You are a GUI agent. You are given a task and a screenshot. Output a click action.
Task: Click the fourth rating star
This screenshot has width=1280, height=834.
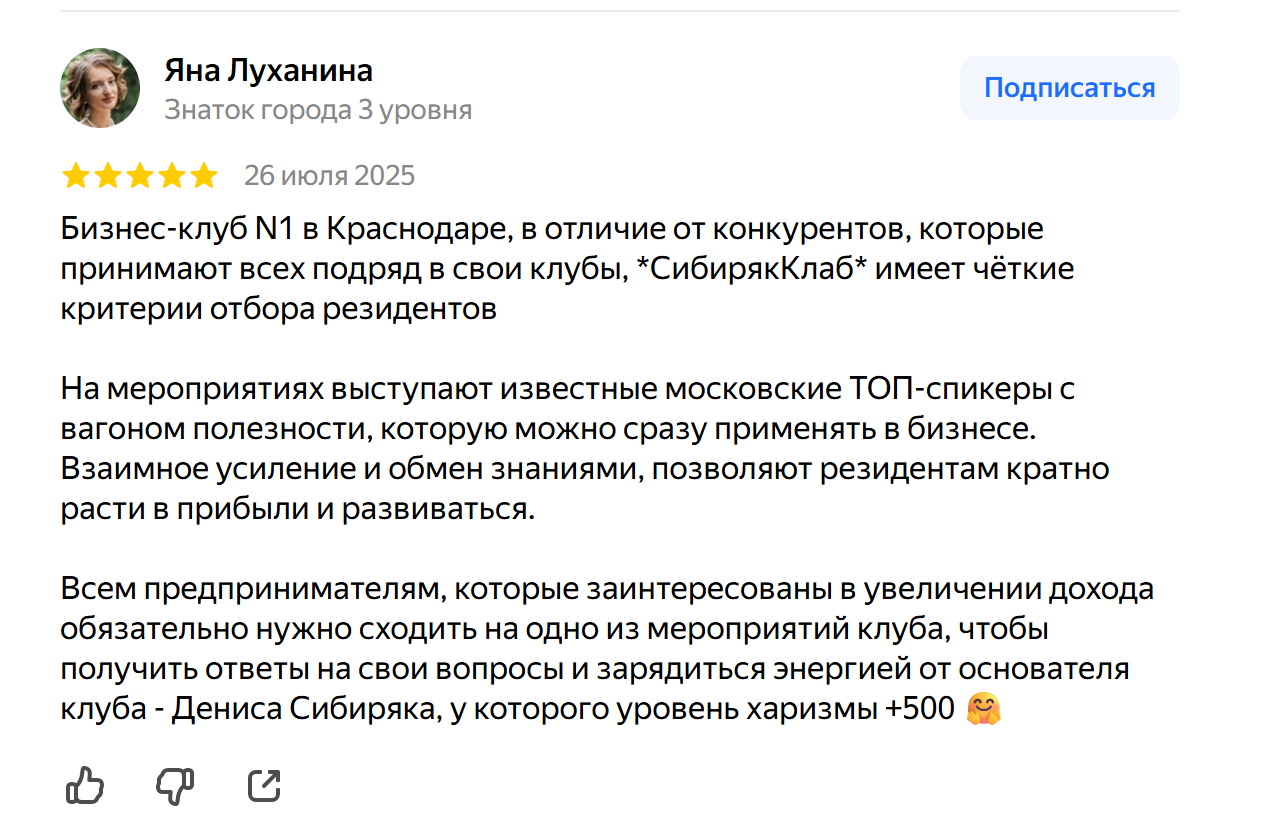(x=171, y=177)
